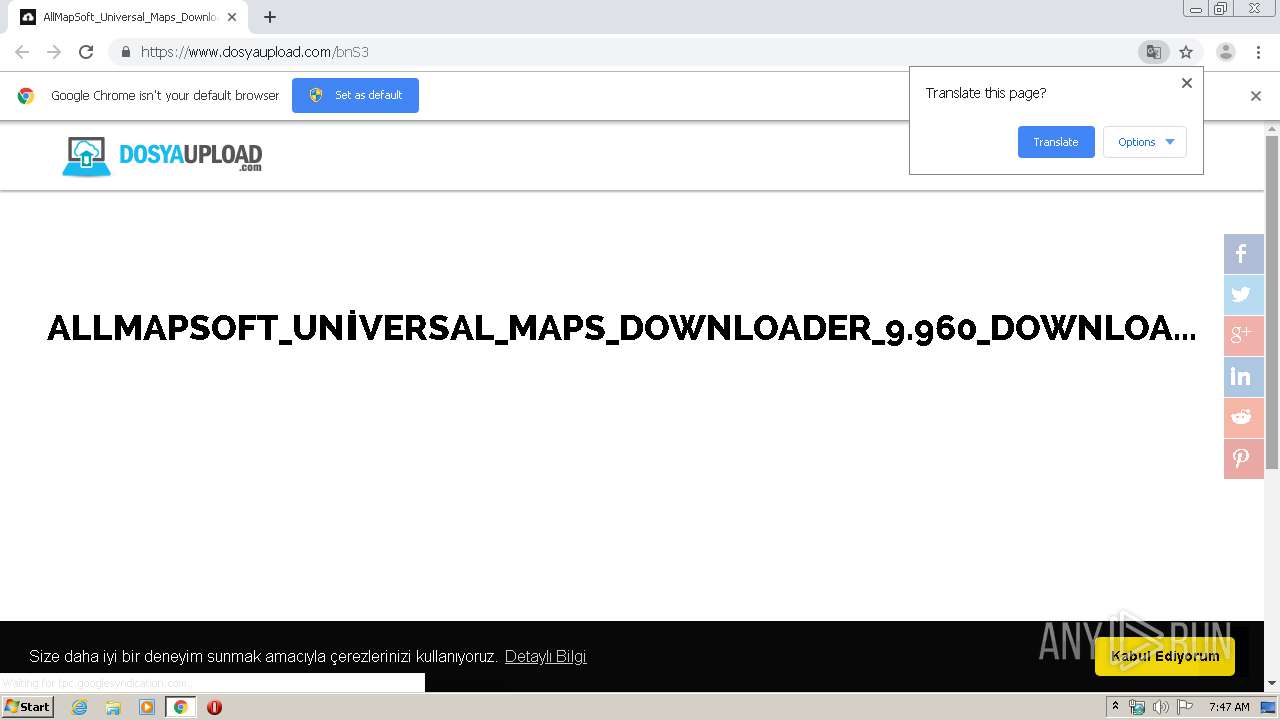Image resolution: width=1280 pixels, height=720 pixels.
Task: Switch to Chrome taskbar button
Action: pos(180,707)
